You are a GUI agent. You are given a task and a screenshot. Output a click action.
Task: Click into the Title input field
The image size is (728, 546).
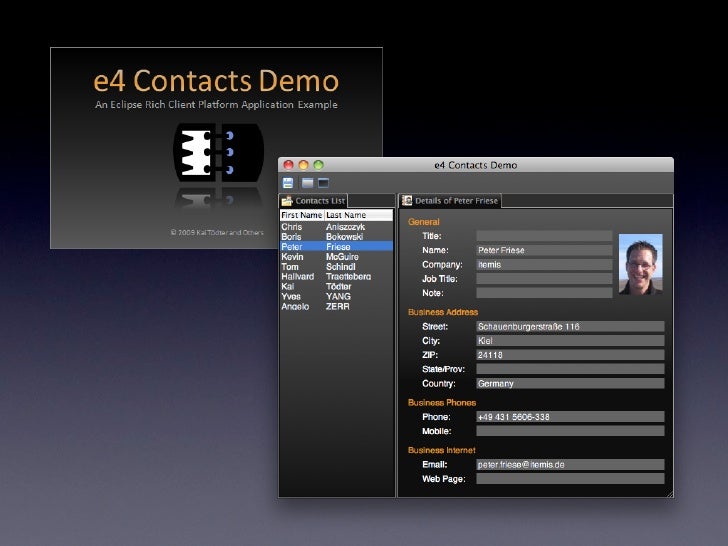click(x=543, y=236)
